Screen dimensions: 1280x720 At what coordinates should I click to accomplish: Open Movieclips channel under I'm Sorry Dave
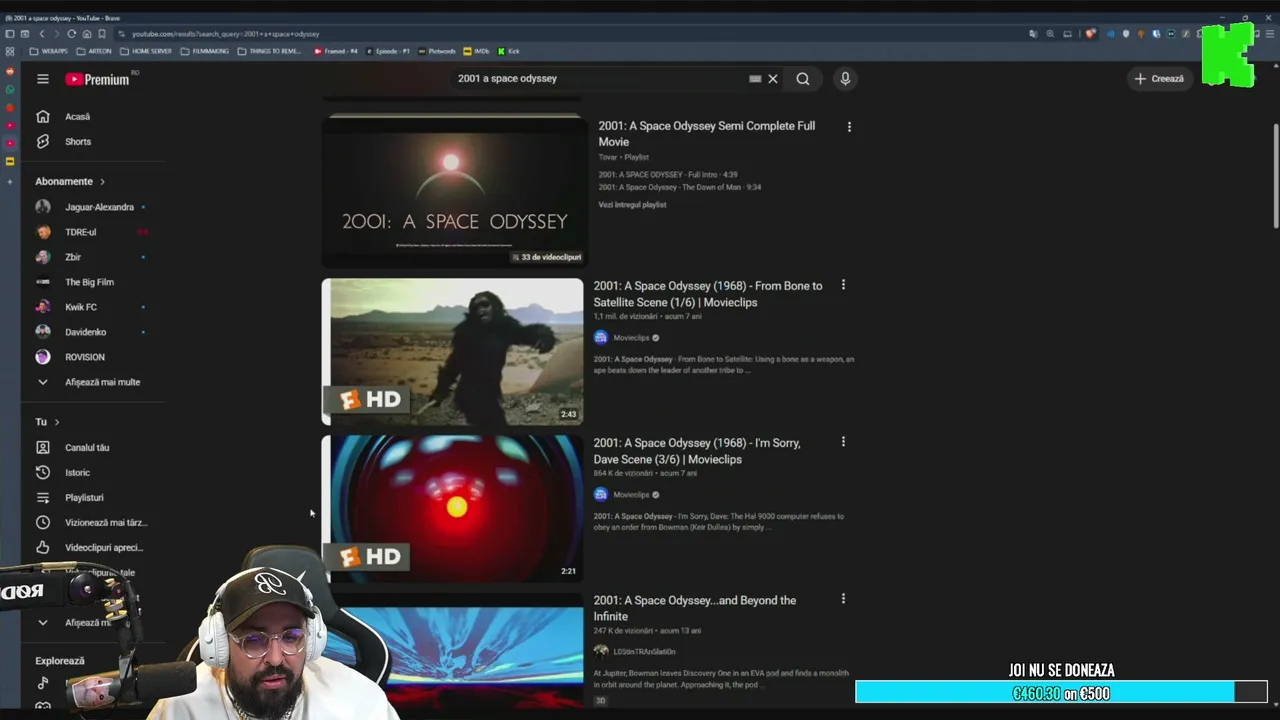[x=630, y=495]
